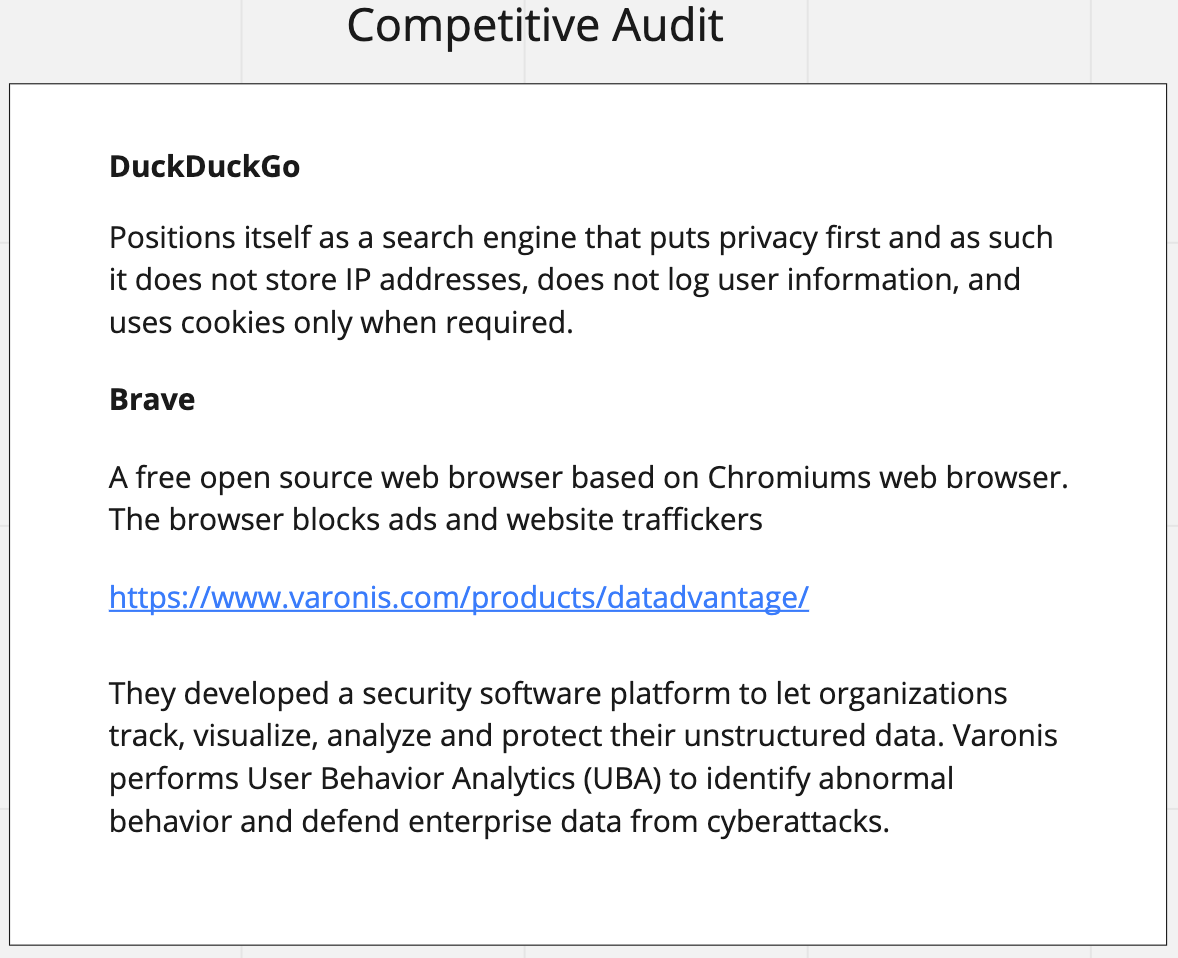
Task: Click the DuckDuckGo description paragraph
Action: pos(581,280)
